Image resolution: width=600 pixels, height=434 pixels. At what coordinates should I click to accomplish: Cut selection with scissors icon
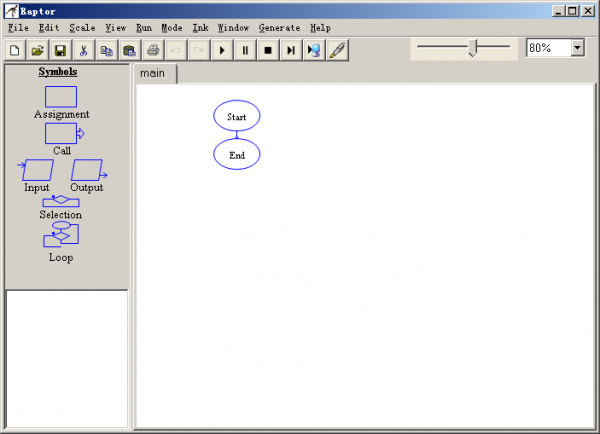83,50
